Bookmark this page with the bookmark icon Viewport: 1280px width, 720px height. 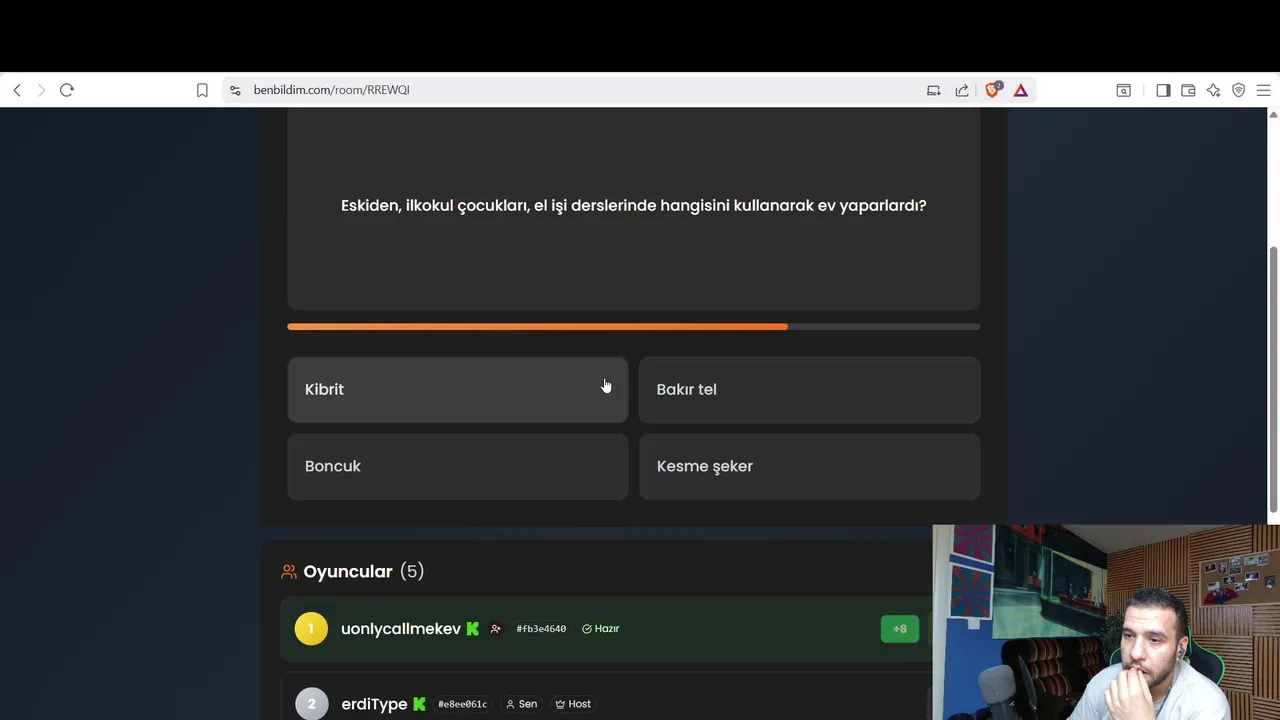[x=202, y=90]
